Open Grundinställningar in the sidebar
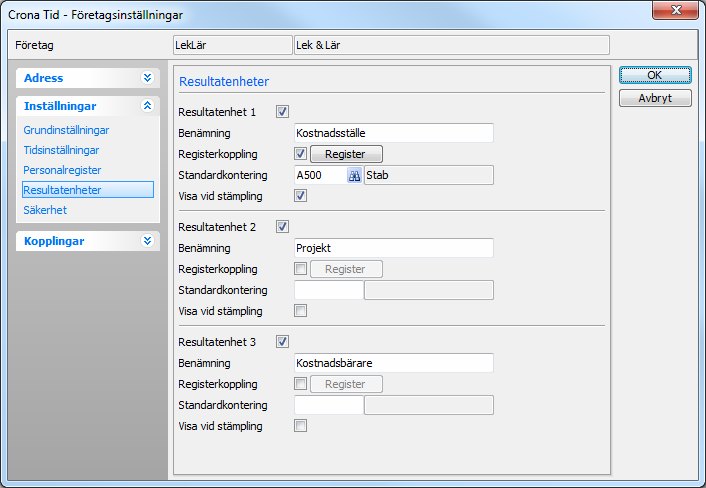 pyautogui.click(x=66, y=130)
